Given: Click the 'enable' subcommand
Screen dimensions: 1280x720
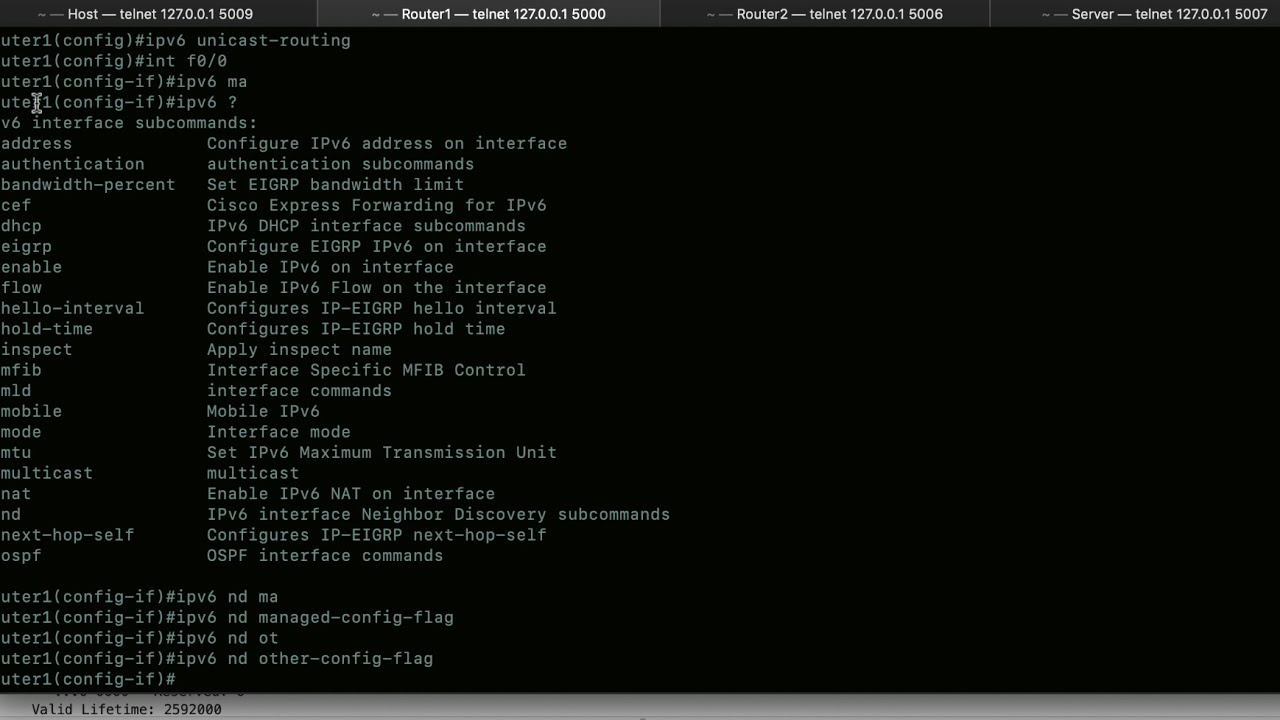Looking at the screenshot, I should click(31, 267).
